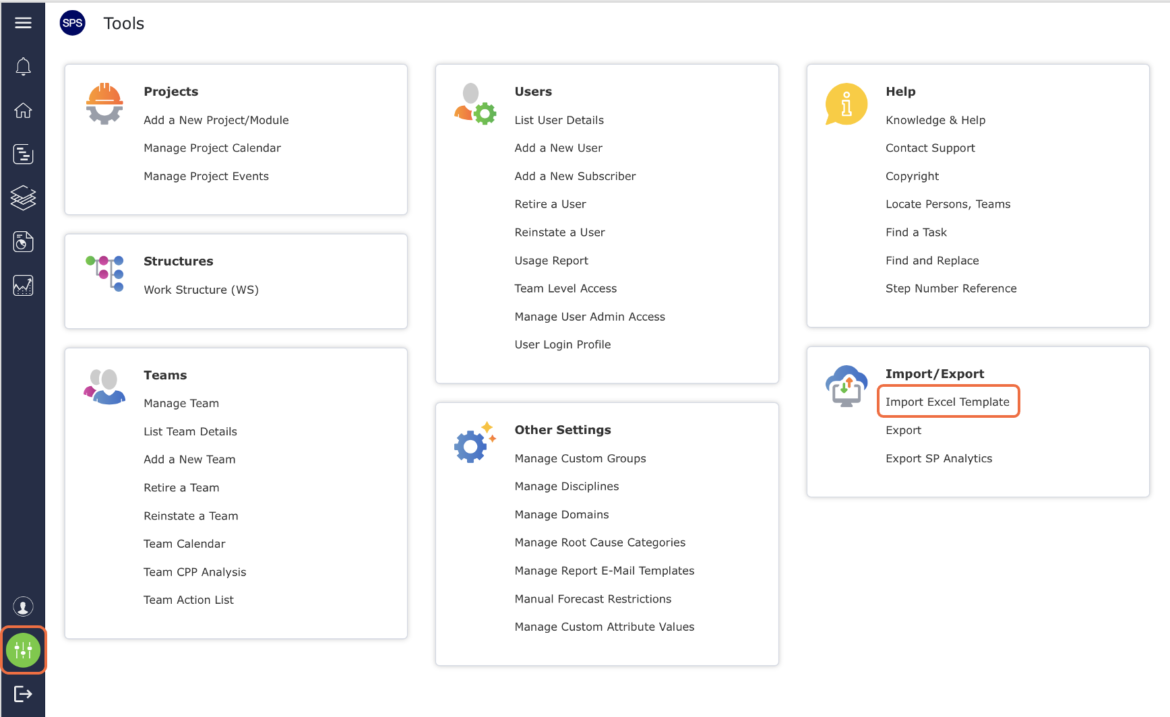Open notifications bell icon in sidebar

tap(23, 67)
